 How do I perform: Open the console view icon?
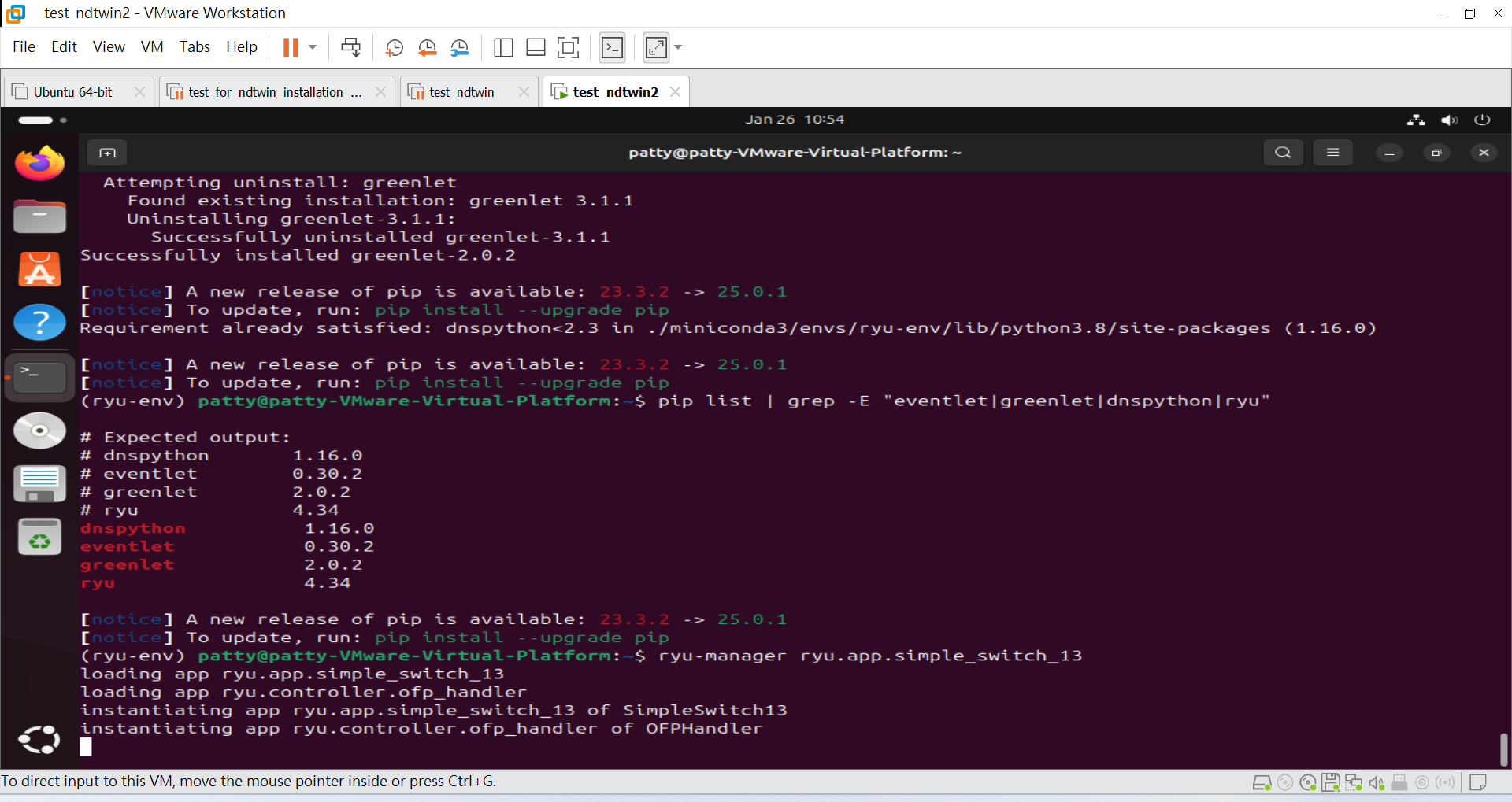point(612,48)
